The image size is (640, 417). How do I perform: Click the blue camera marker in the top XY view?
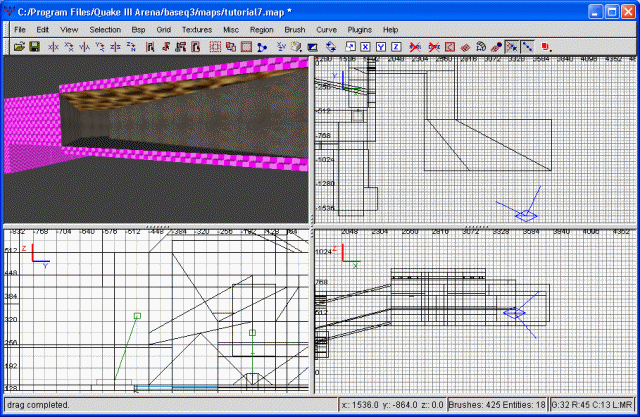click(x=526, y=215)
